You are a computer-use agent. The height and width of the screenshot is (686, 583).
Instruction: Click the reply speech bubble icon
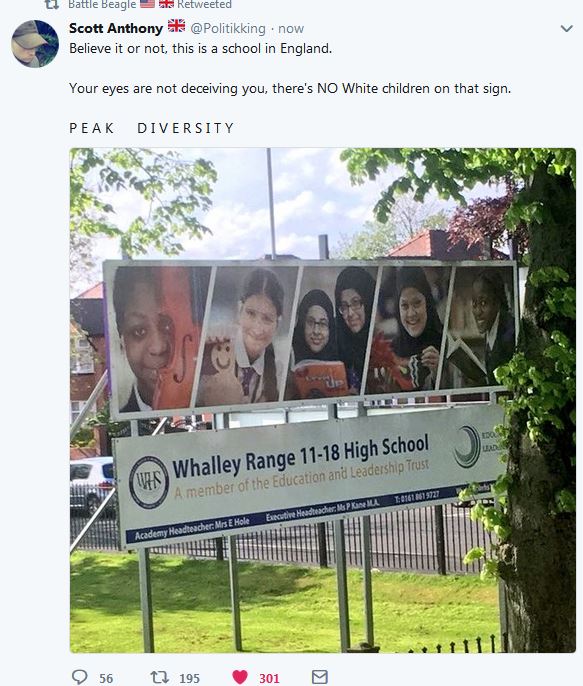pos(79,677)
